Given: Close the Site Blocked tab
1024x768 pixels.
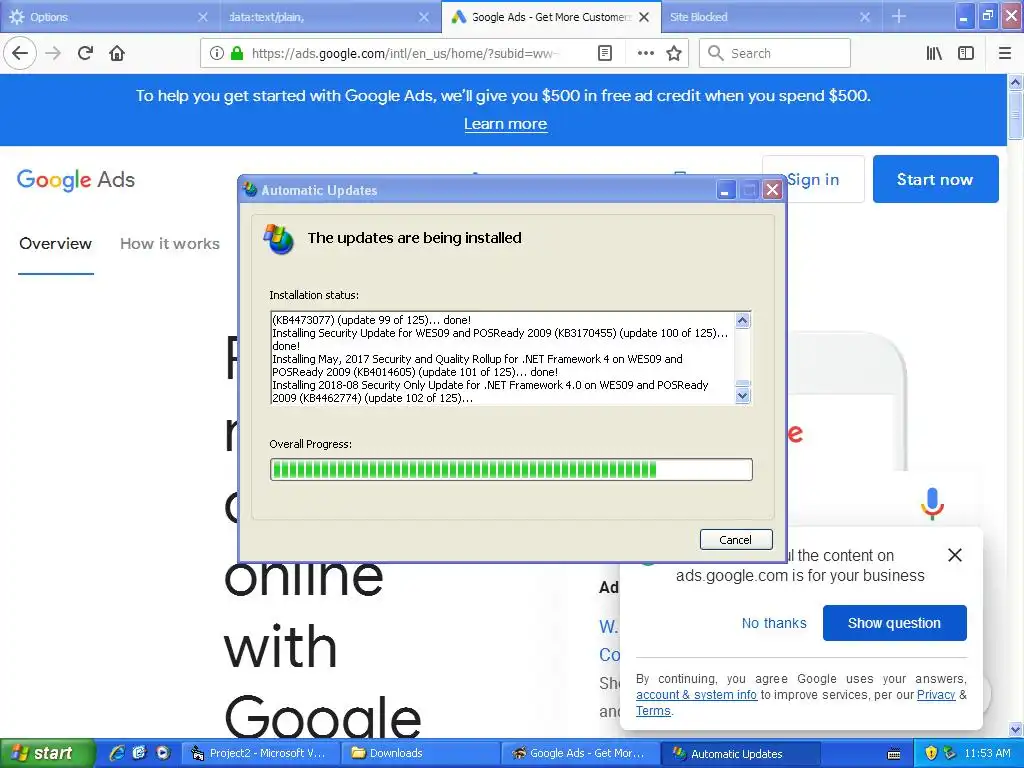Looking at the screenshot, I should pyautogui.click(x=865, y=17).
